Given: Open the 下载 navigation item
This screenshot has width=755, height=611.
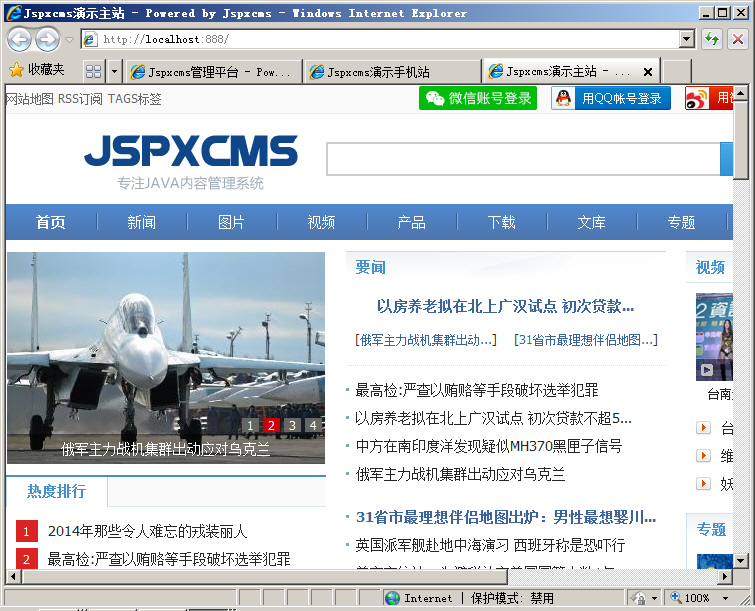Looking at the screenshot, I should click(501, 222).
